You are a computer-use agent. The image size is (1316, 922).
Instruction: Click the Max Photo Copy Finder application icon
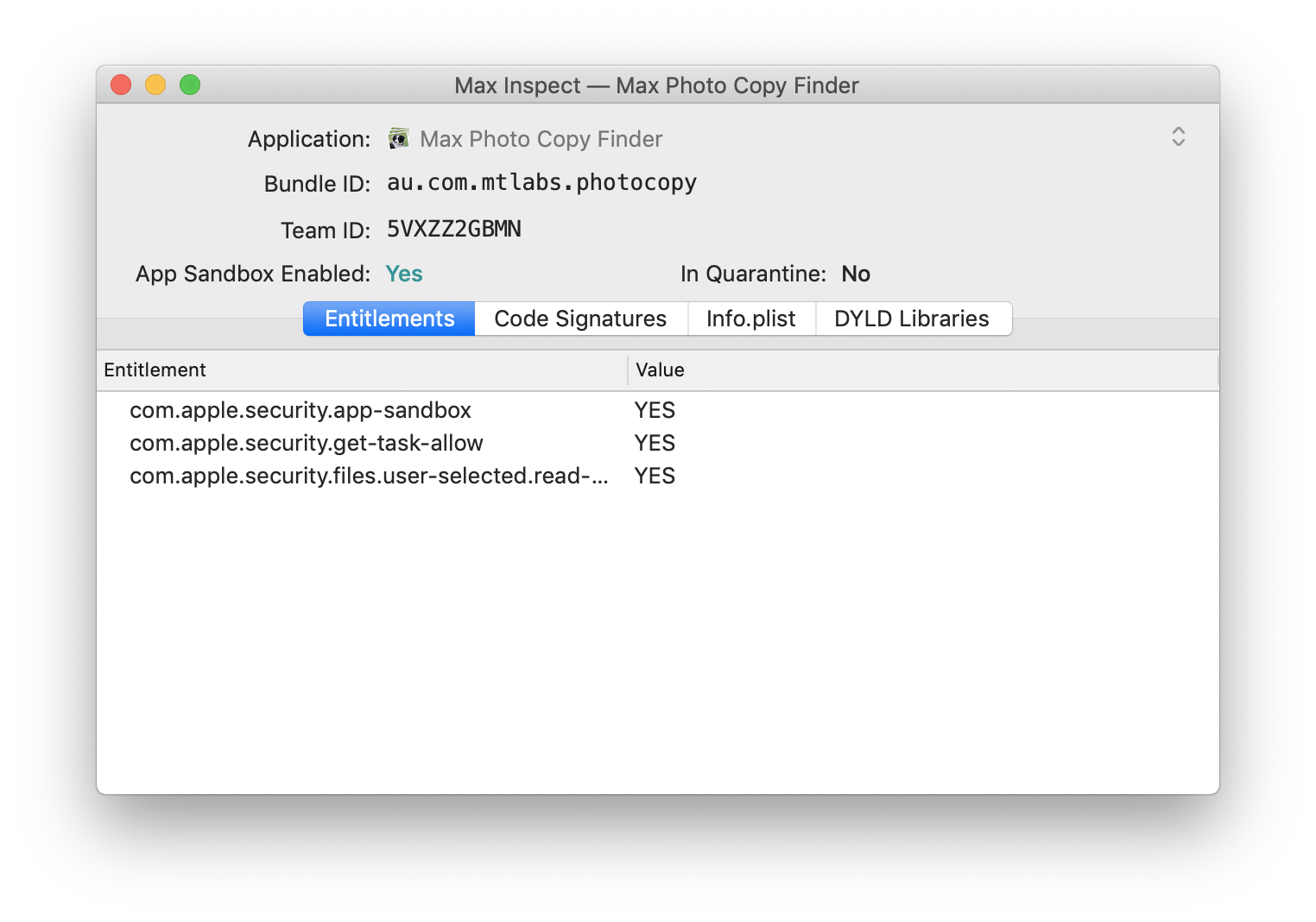pos(398,138)
